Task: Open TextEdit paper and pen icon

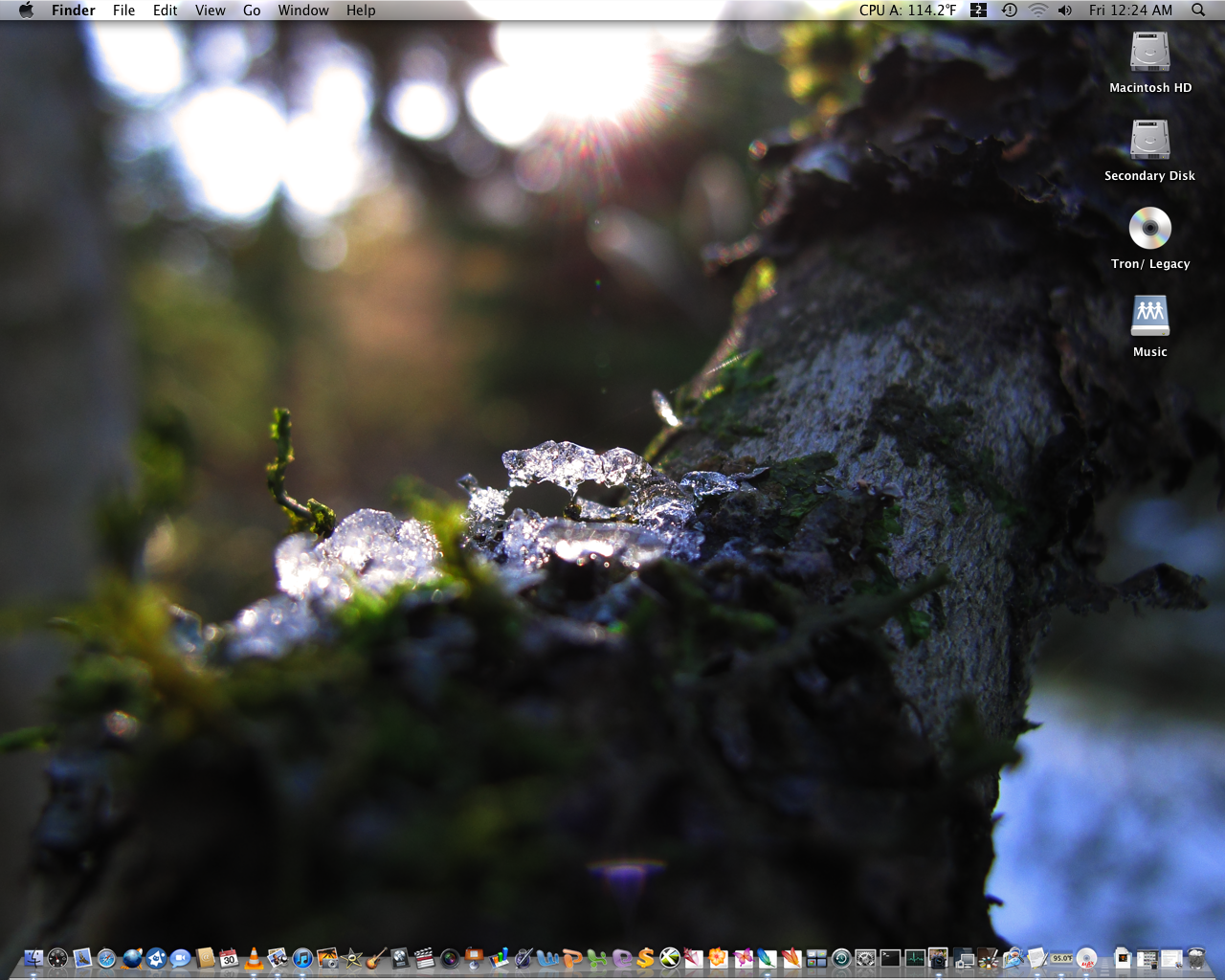Action: pos(1037,958)
